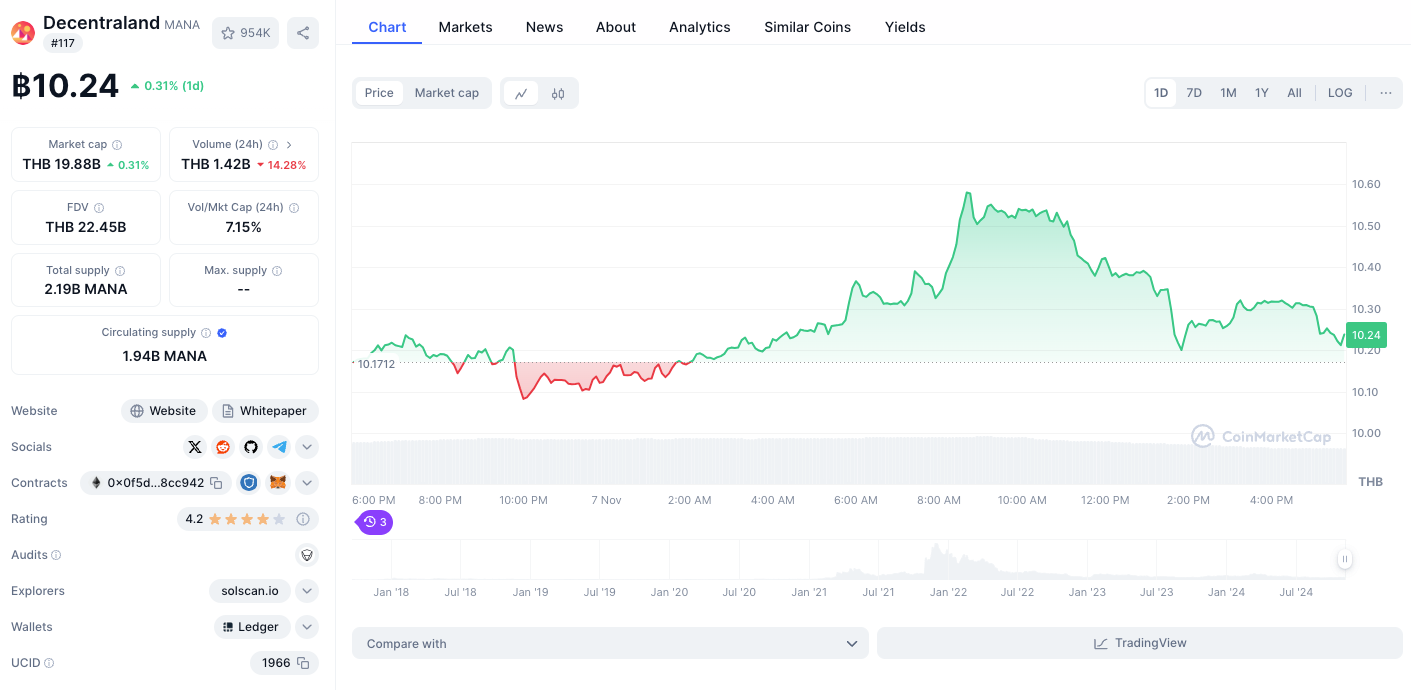
Task: Click the #117 rank badge
Action: [63, 43]
